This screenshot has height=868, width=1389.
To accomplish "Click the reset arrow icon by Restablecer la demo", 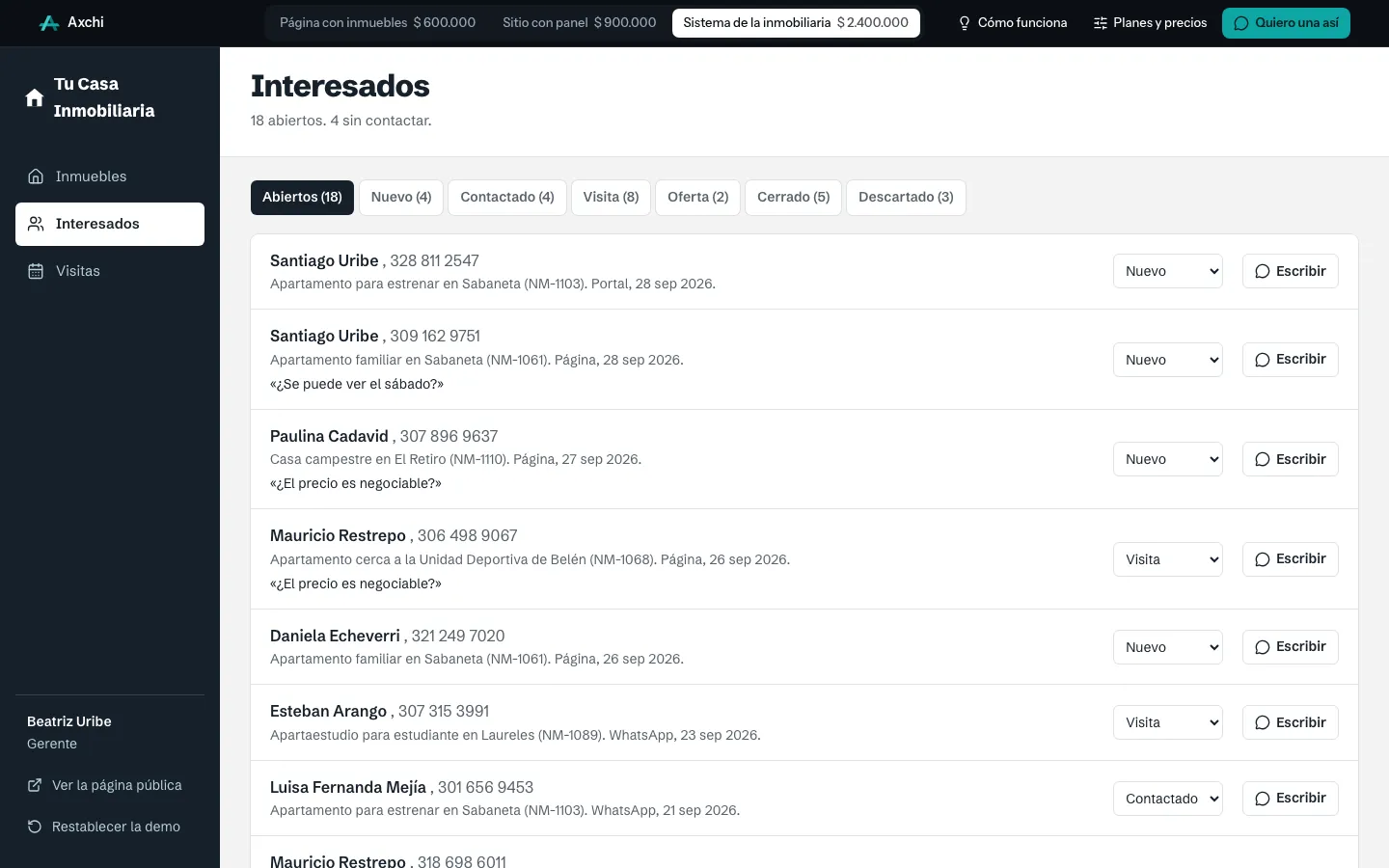I will (x=35, y=827).
